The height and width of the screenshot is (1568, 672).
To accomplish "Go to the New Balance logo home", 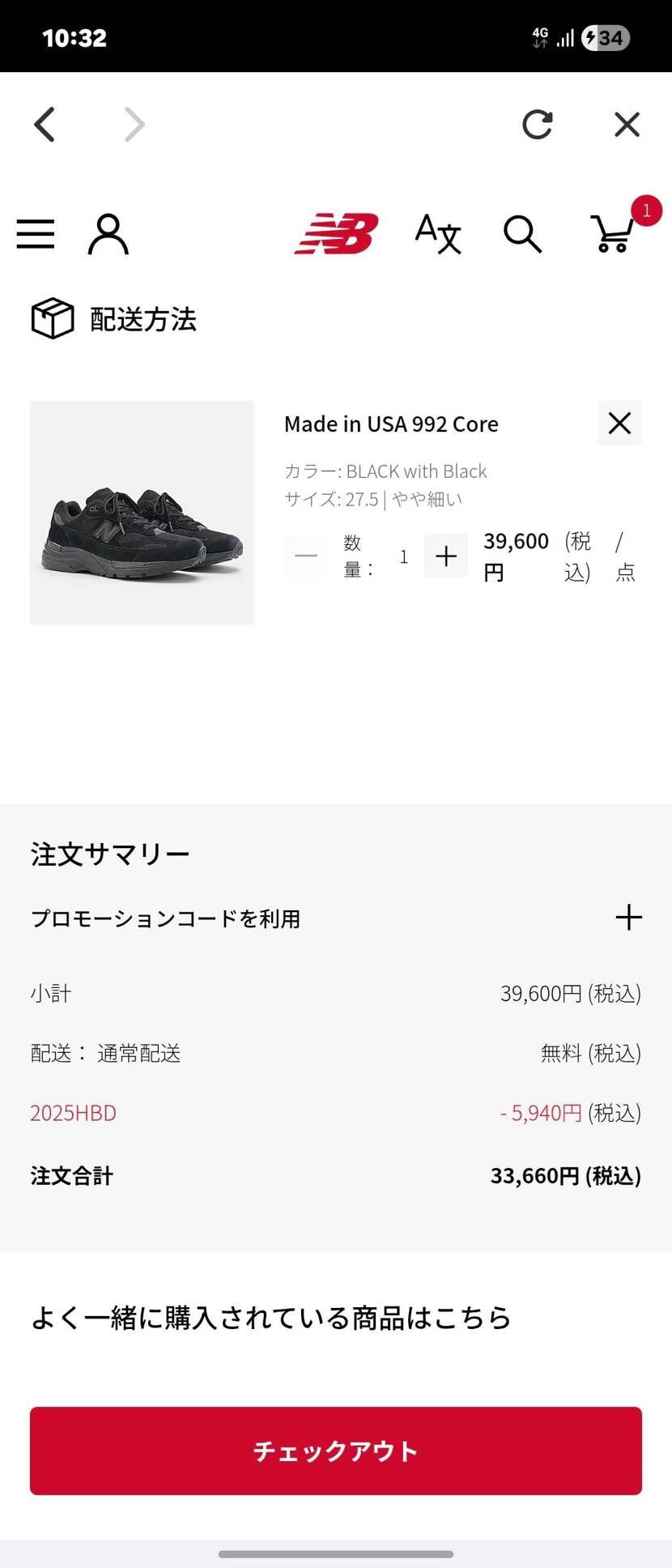I will [337, 233].
